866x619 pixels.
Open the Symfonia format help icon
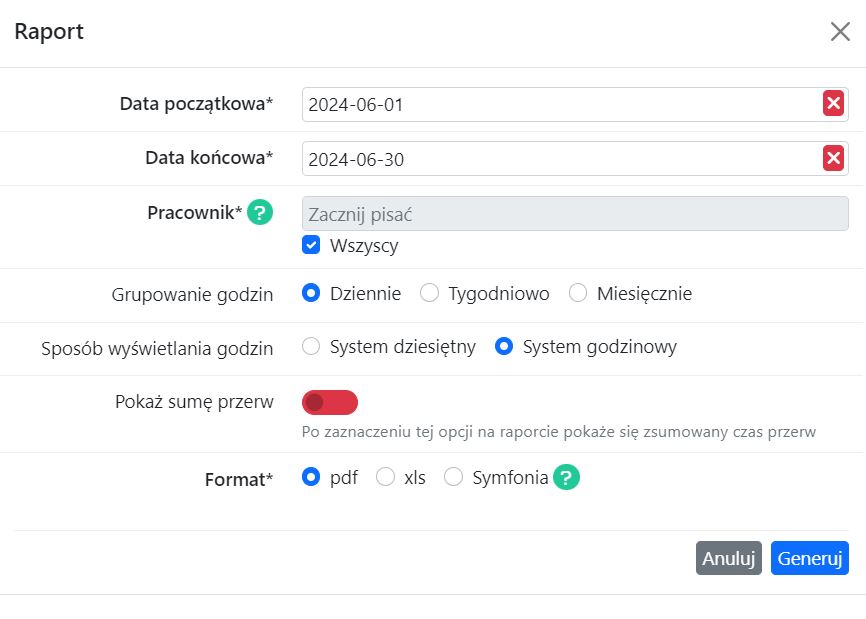point(565,478)
